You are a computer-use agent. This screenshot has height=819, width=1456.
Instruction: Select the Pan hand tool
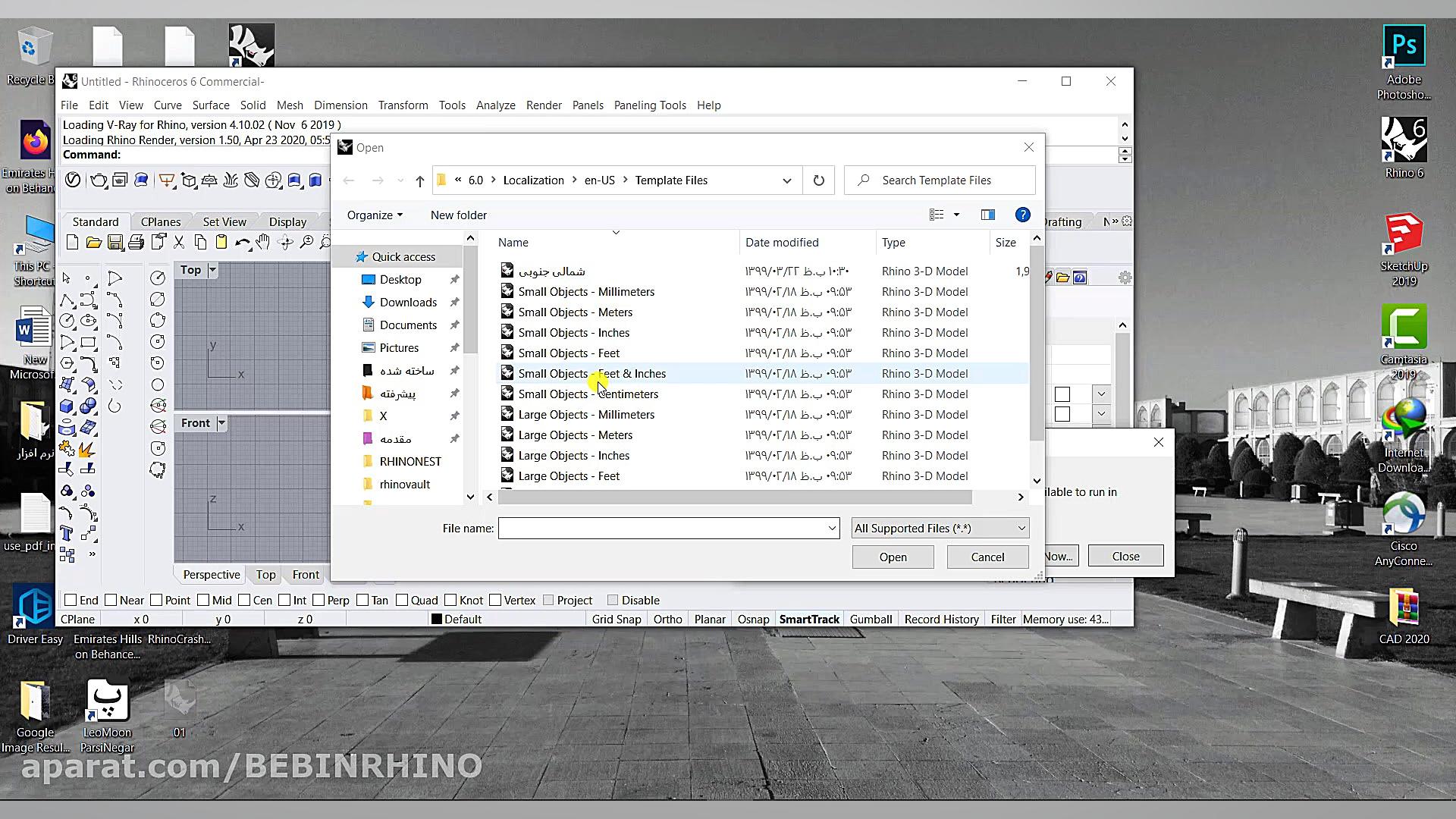click(x=263, y=243)
